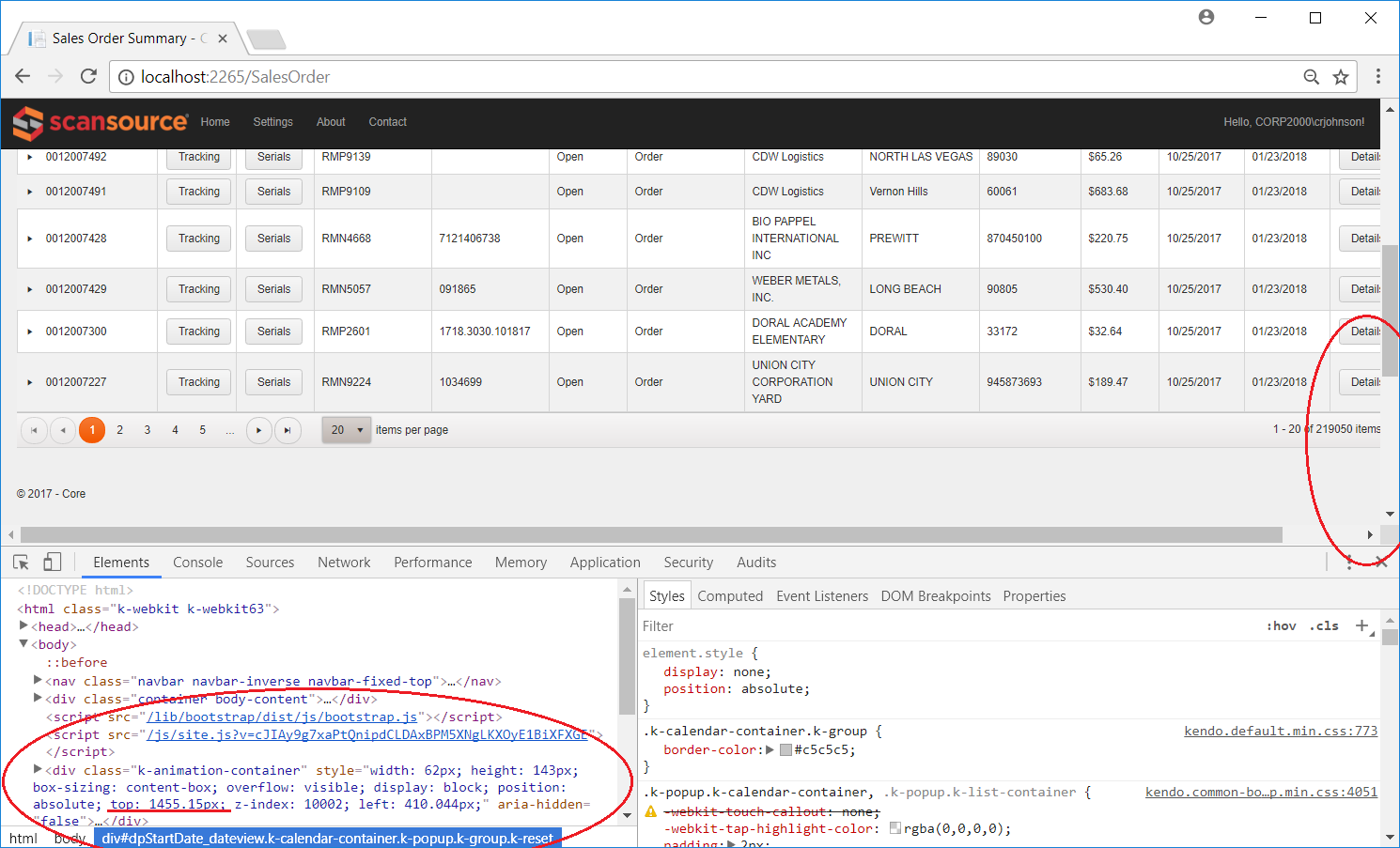Activate the DevTools inspect element picker
1400x848 pixels.
[21, 563]
